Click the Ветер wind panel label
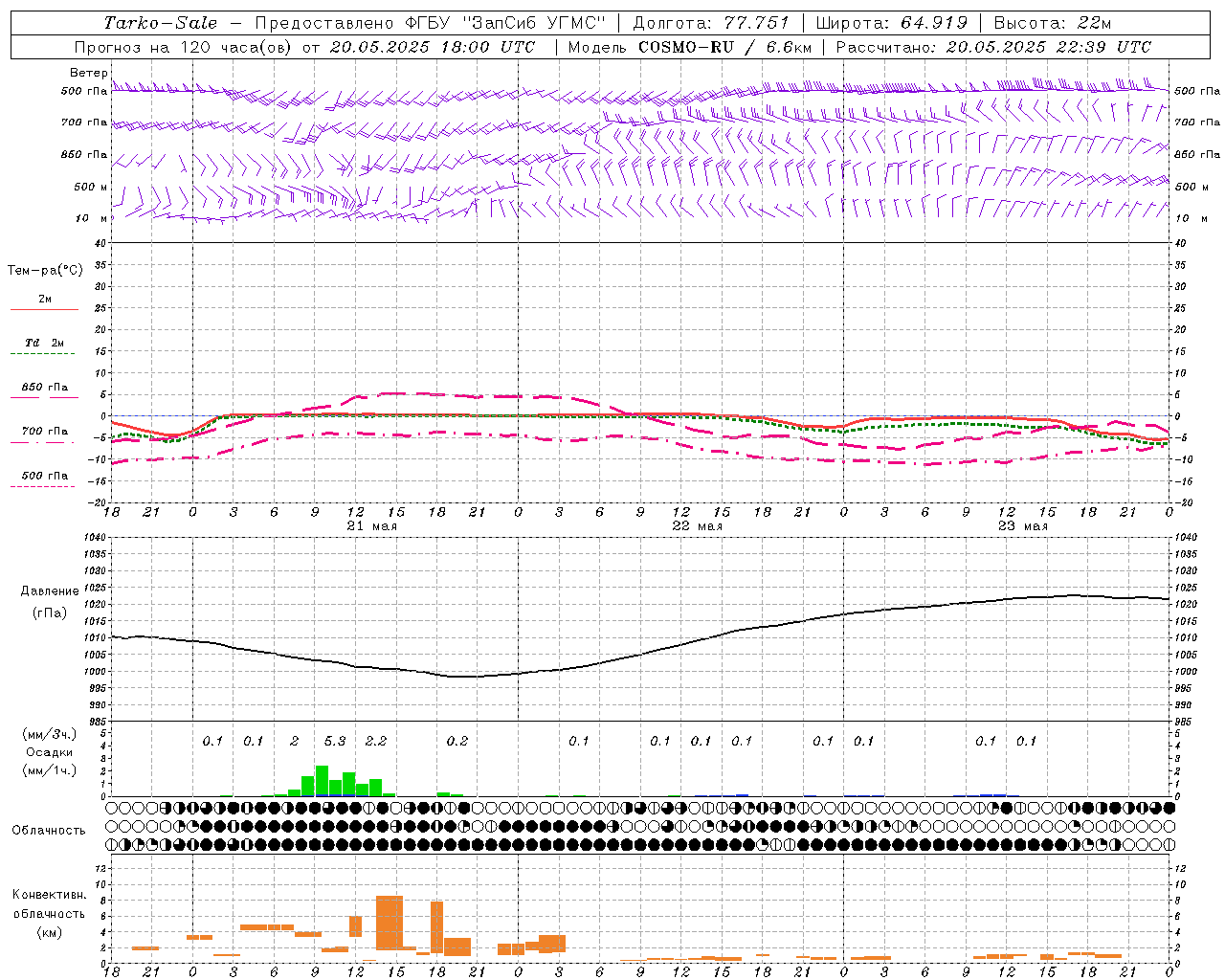 click(89, 73)
